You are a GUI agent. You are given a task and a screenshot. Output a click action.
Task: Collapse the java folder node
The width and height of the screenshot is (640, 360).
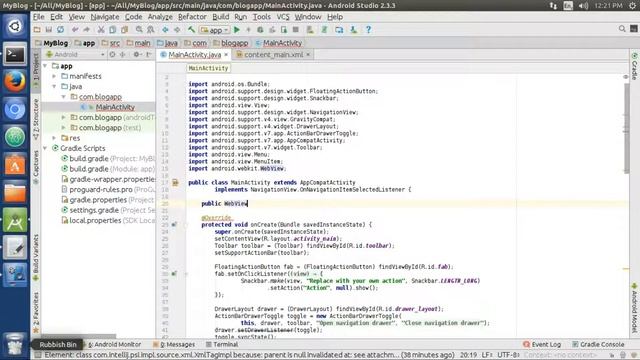[x=54, y=87]
